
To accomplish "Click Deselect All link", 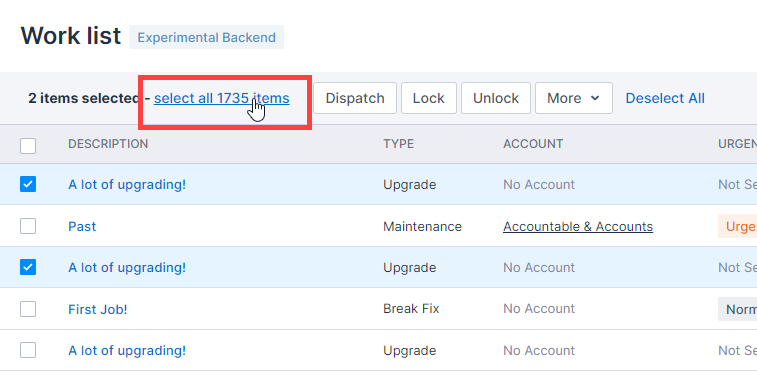I will click(665, 98).
